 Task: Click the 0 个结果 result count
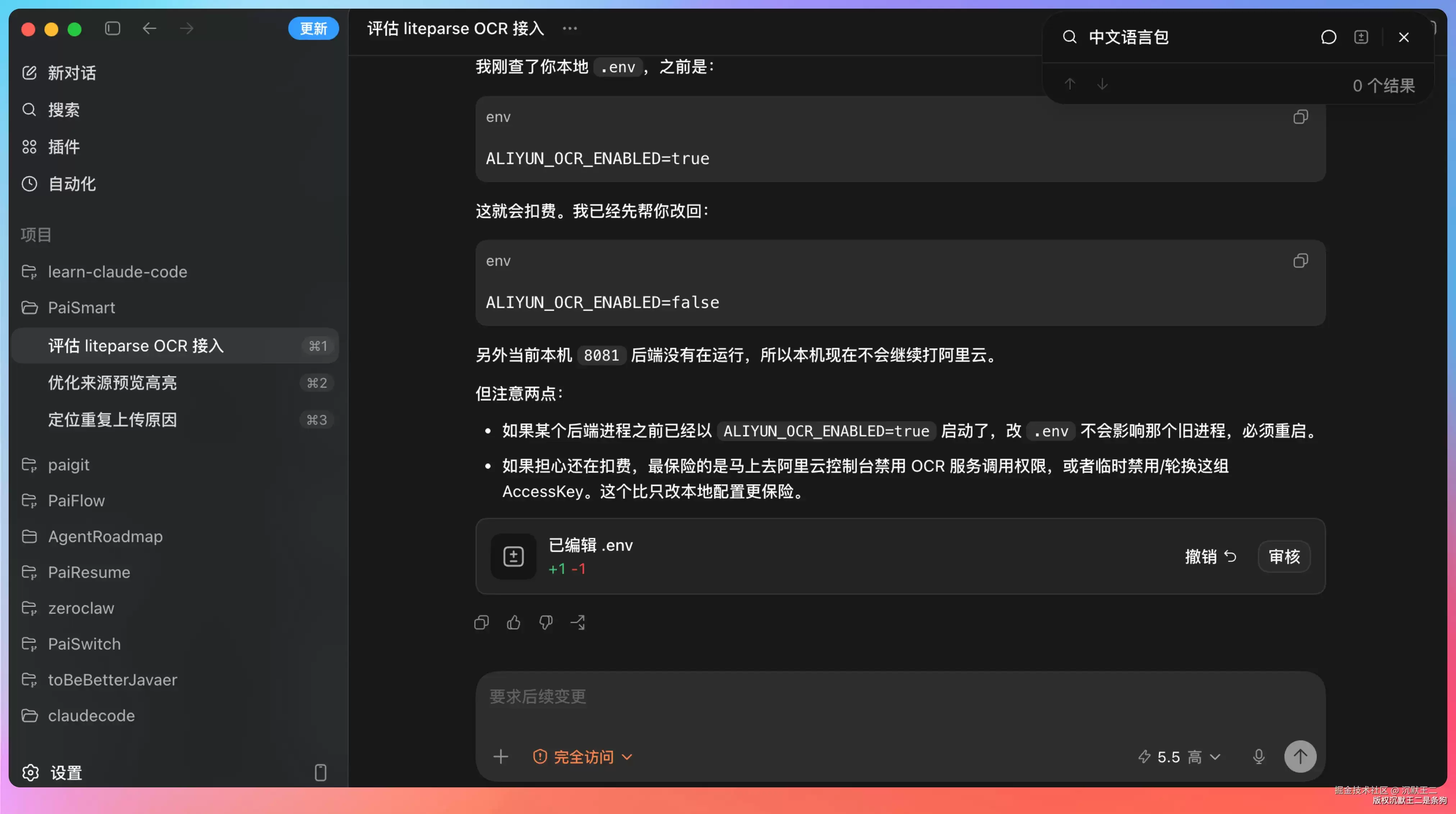1384,86
